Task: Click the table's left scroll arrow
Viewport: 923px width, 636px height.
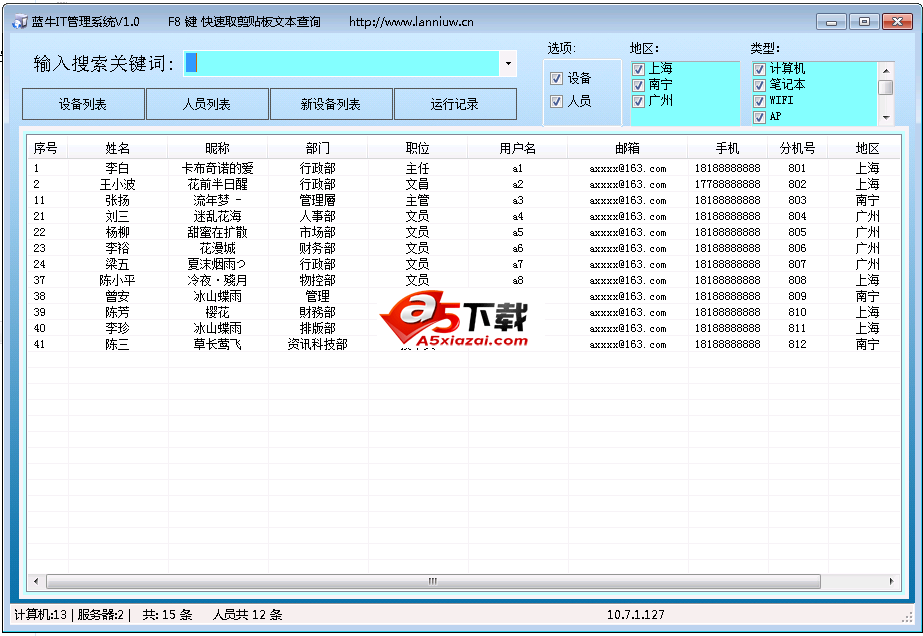Action: tap(36, 582)
